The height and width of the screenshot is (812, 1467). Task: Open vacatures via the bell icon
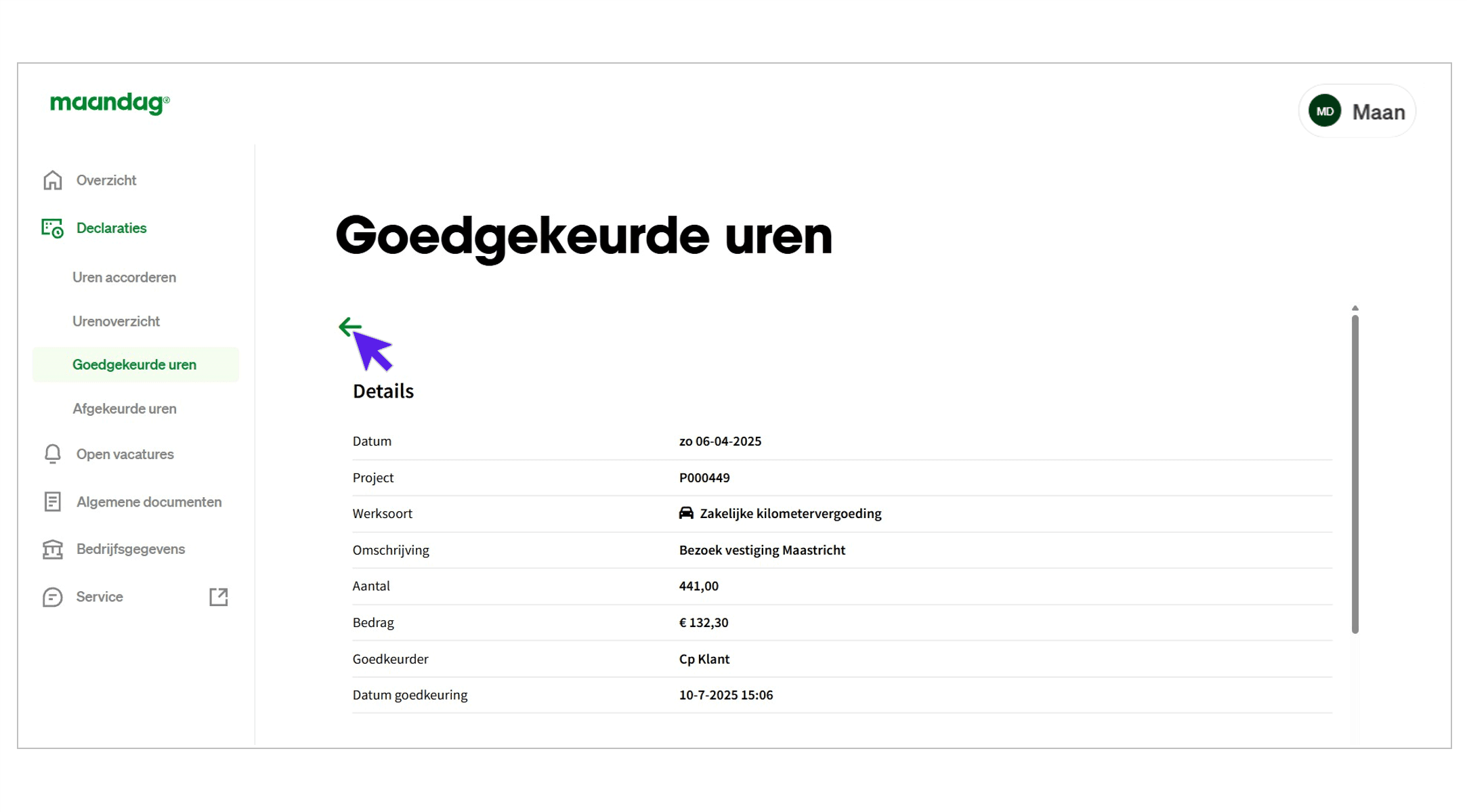[x=52, y=454]
